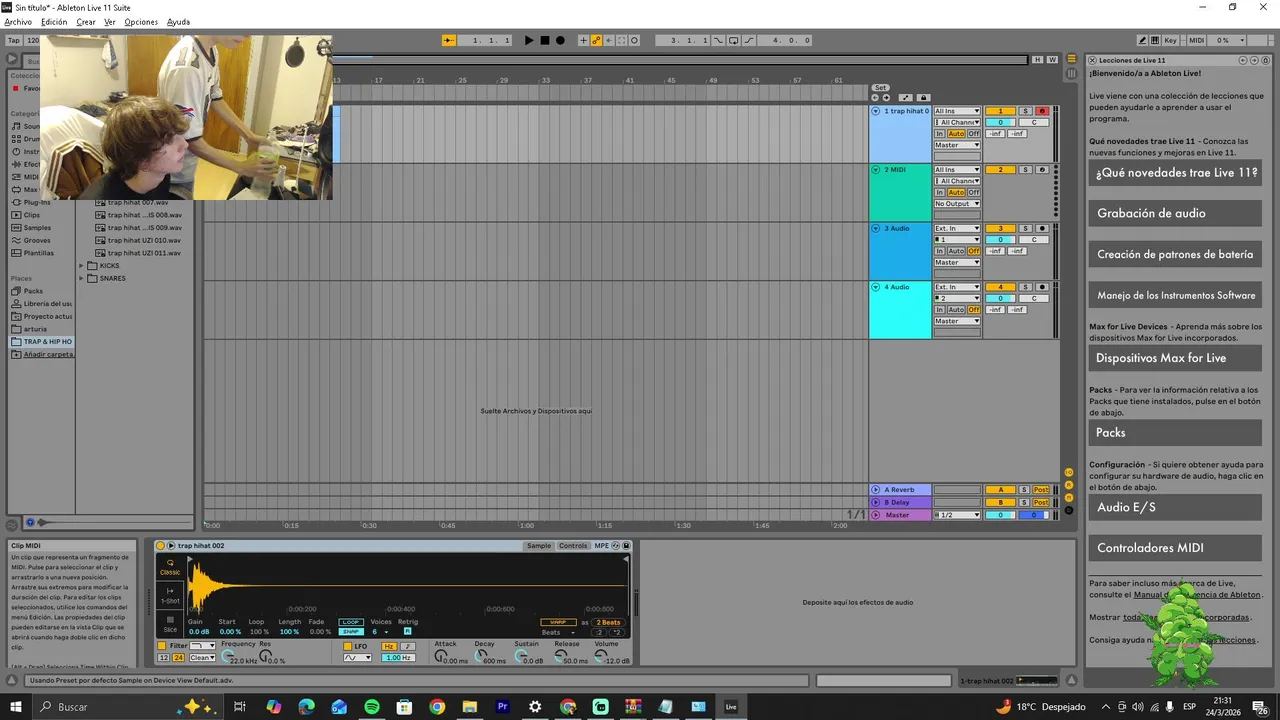Deactivate track 2 with its activator button
1280x720 pixels.
[1000, 170]
